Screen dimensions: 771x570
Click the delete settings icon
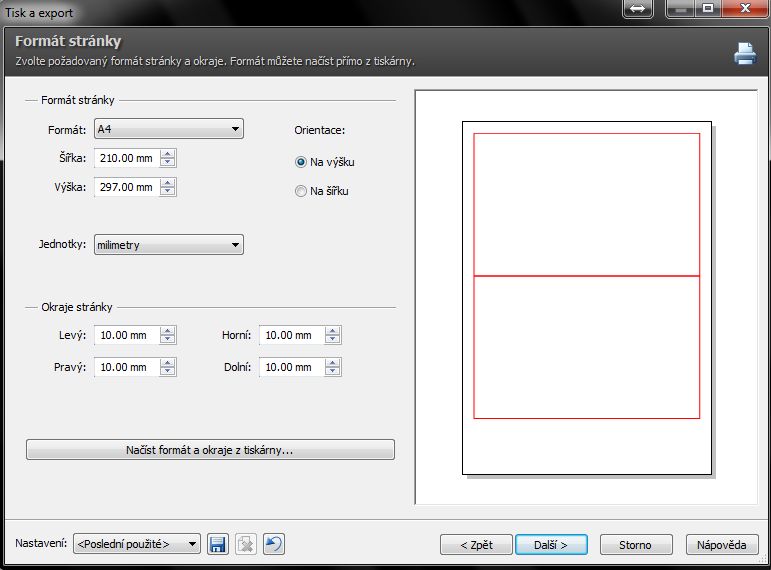[245, 544]
